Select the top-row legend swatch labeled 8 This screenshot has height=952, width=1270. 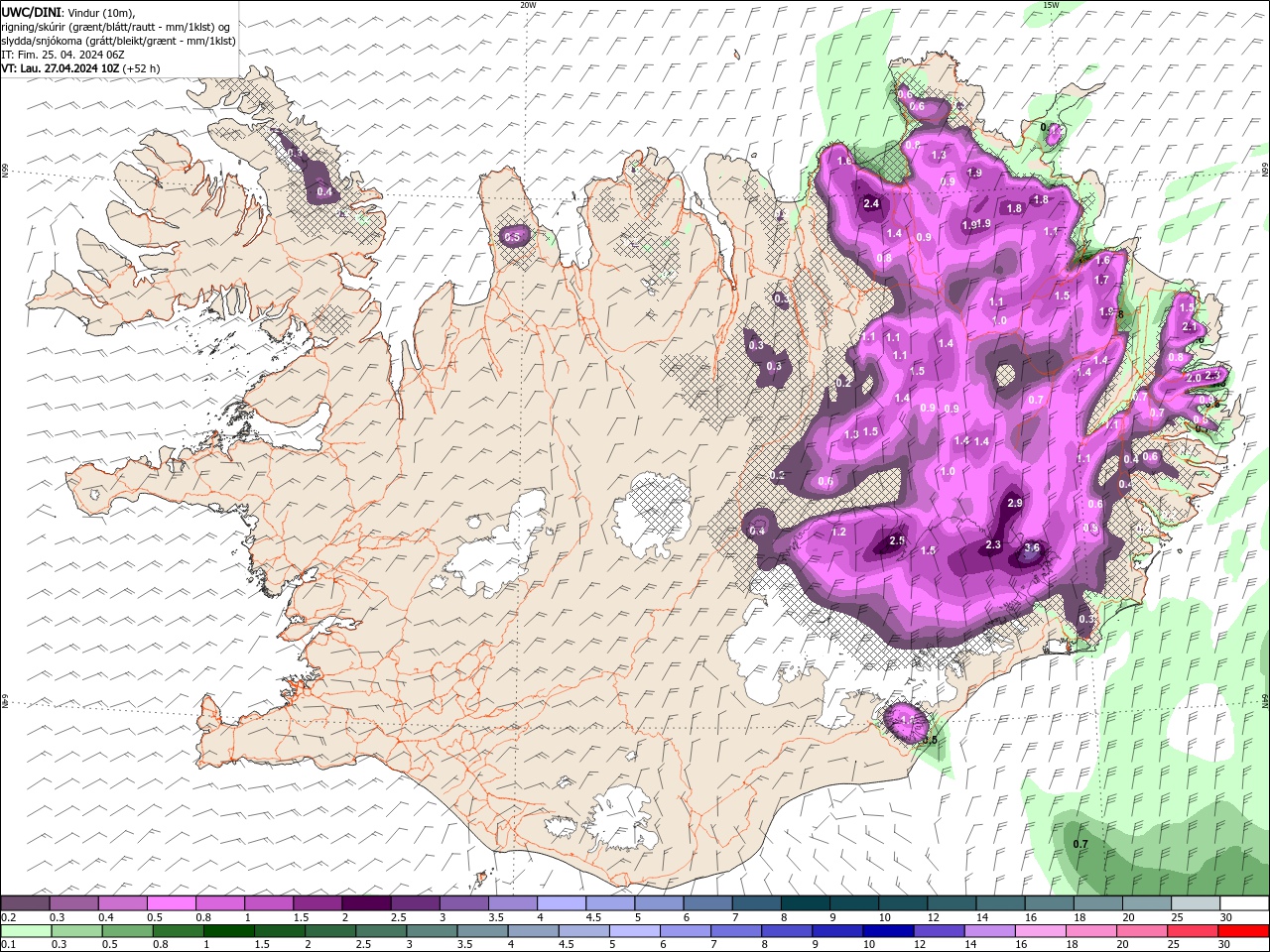(806, 903)
